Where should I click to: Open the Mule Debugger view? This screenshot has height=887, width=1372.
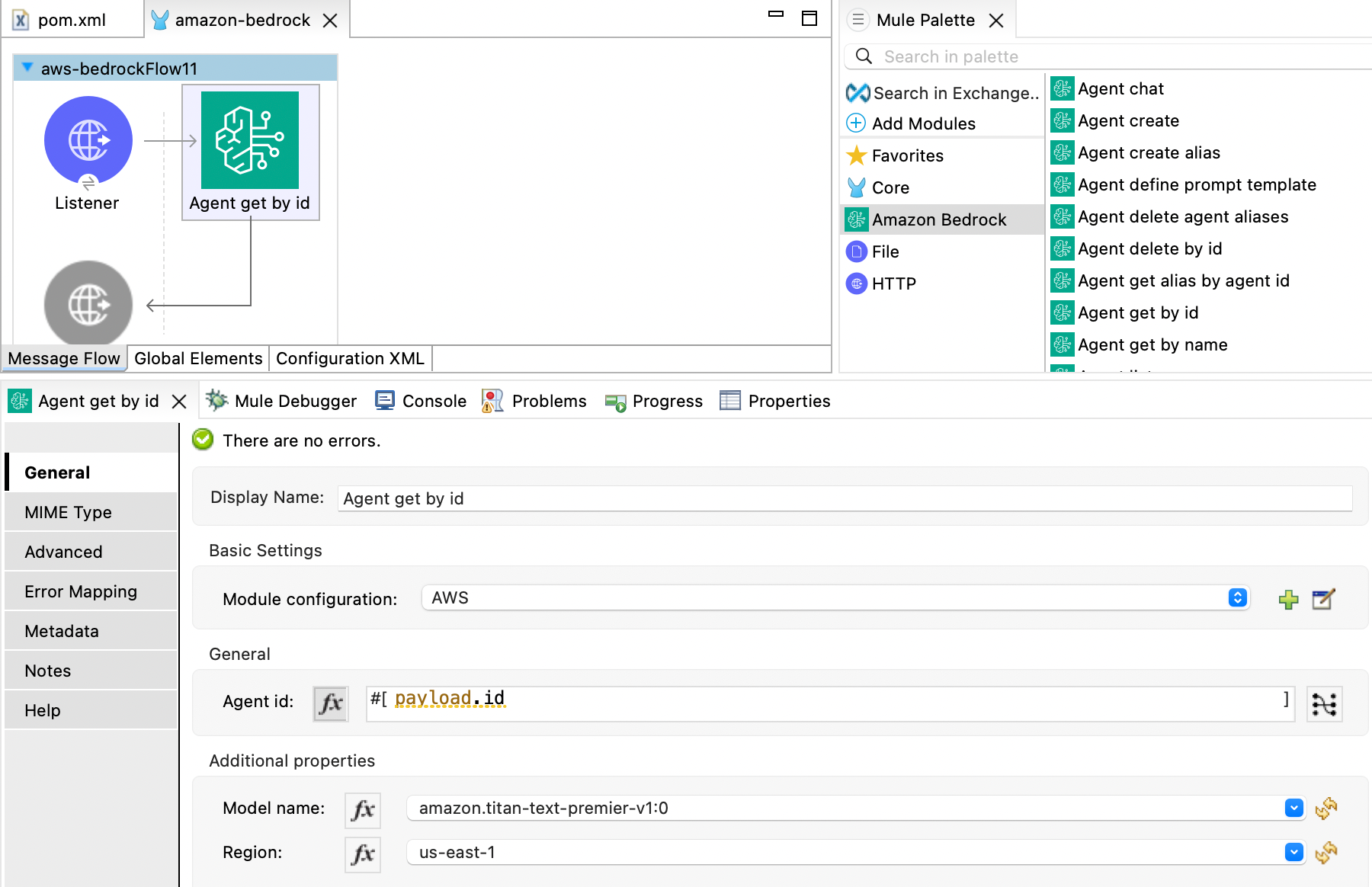tap(281, 401)
